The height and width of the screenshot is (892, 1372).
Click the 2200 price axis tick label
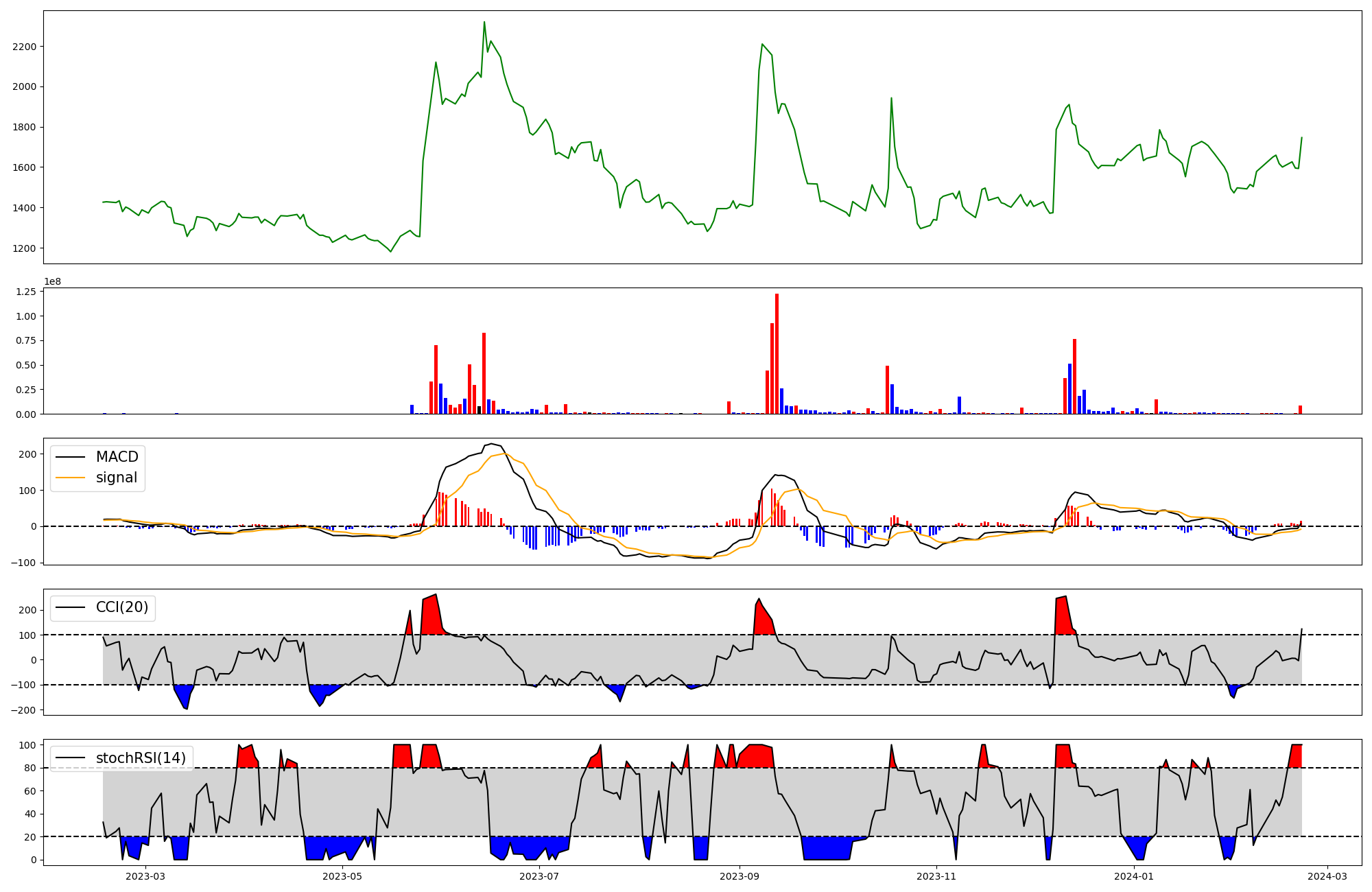point(24,47)
